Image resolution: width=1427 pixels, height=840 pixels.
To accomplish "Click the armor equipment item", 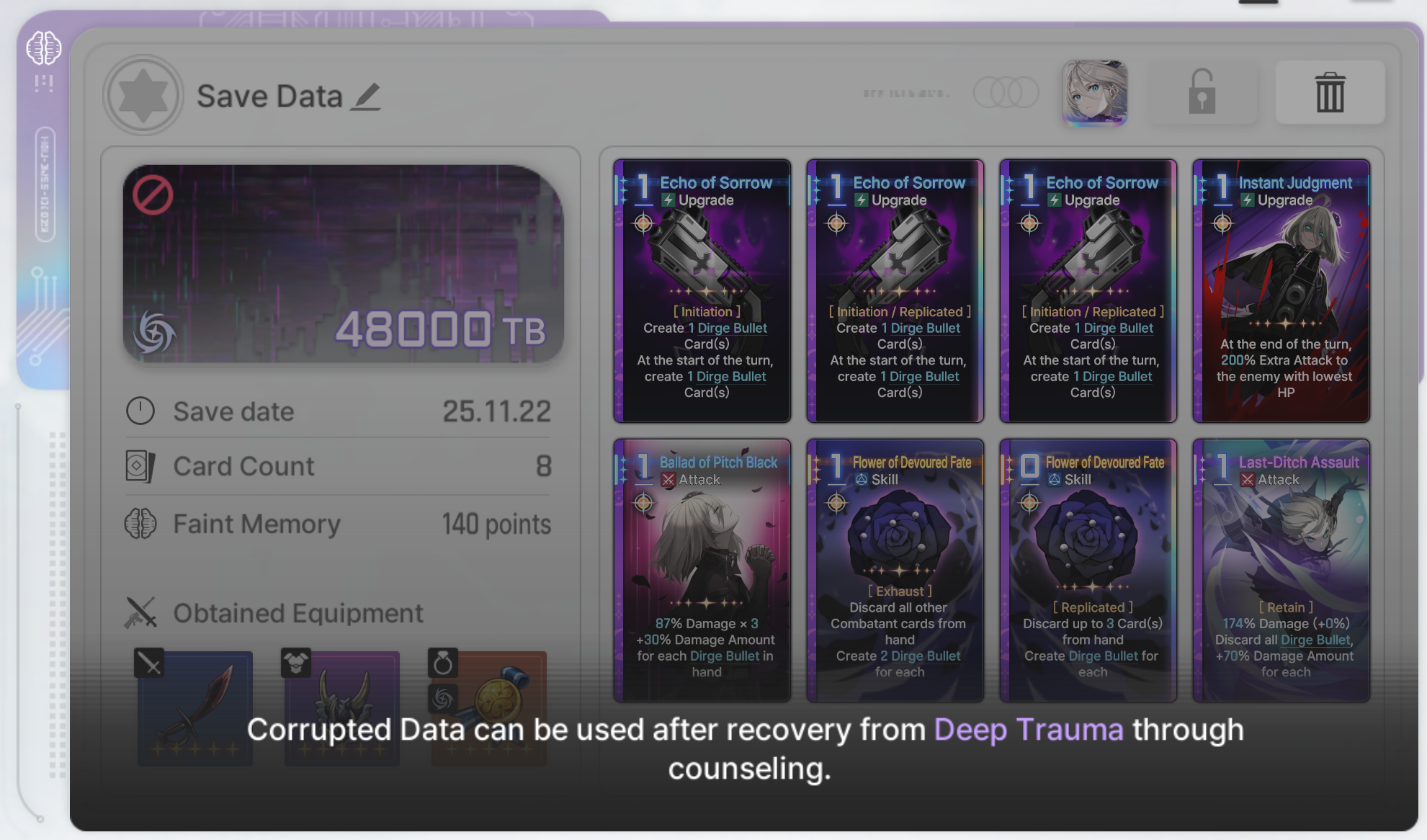I will pos(341,707).
